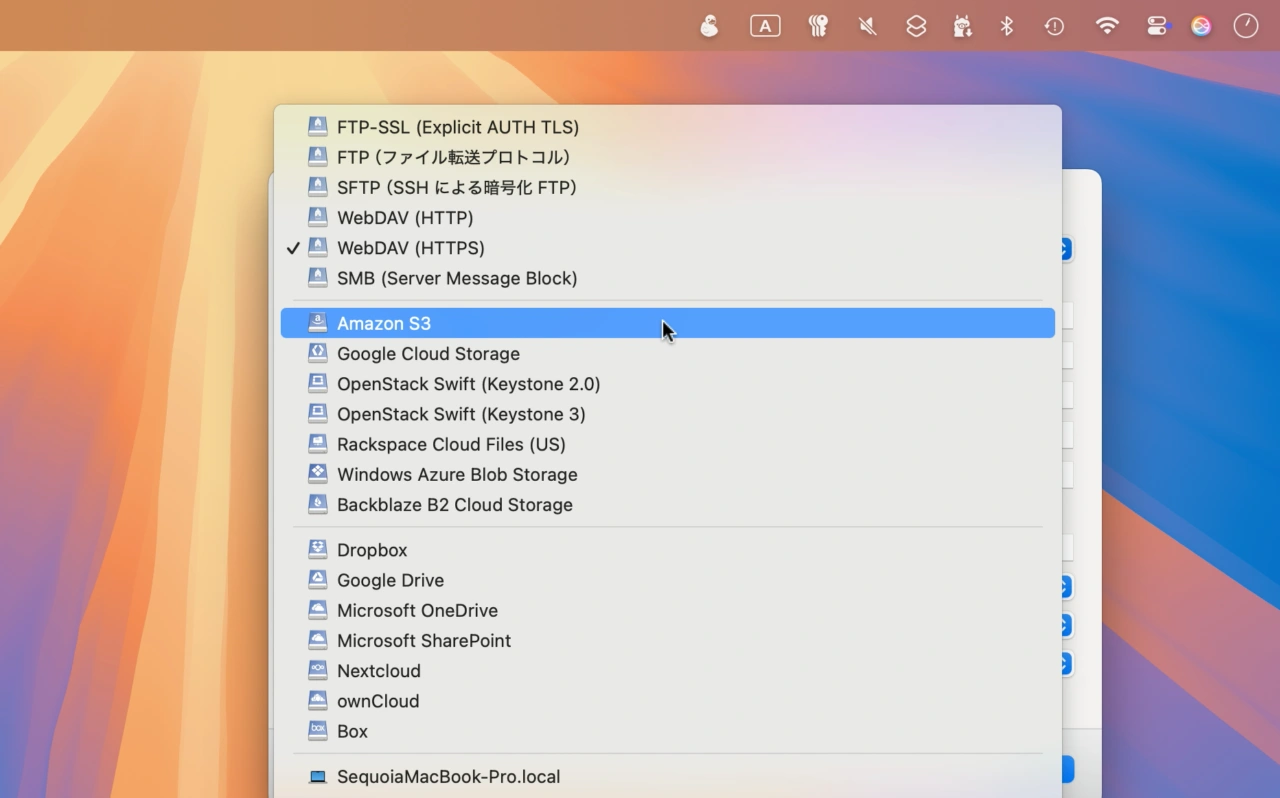Image resolution: width=1280 pixels, height=798 pixels.
Task: Click the Nextcloud protocol icon
Action: pos(317,670)
